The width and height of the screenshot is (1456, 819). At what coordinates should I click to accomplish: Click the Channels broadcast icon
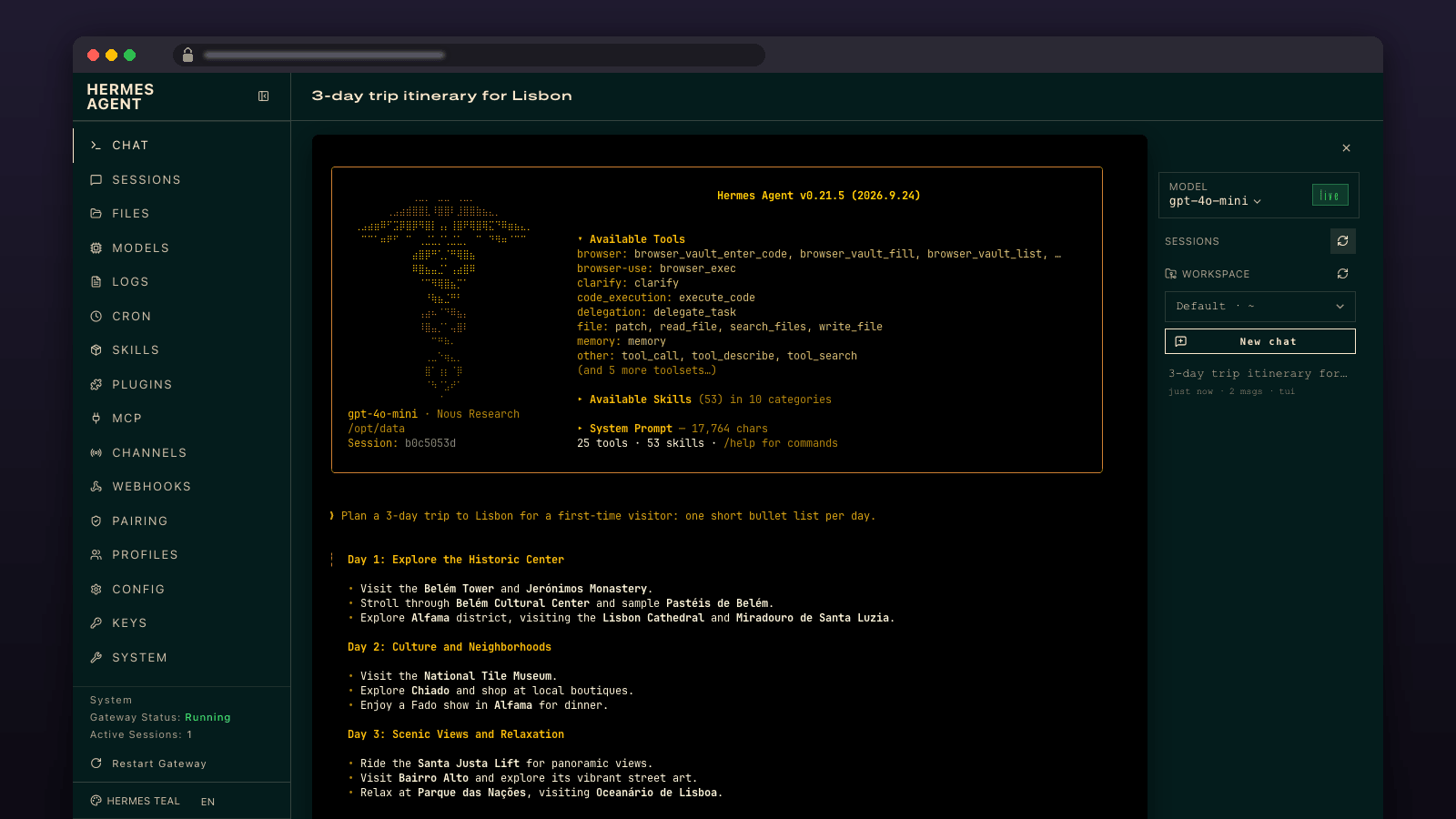(x=96, y=453)
